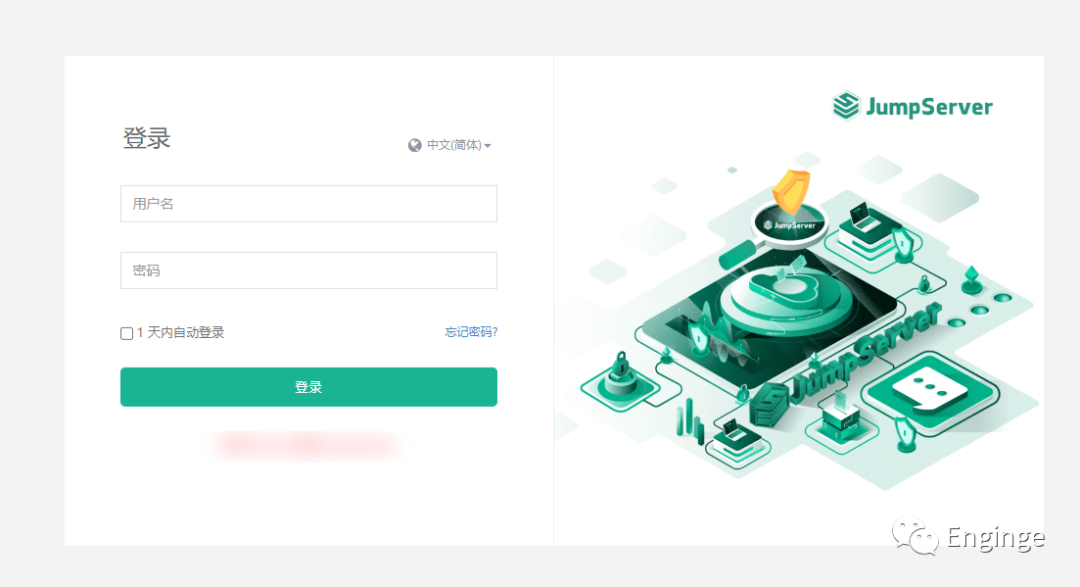
Task: Enable the 1 天内自动登录 checkbox
Action: [x=127, y=333]
